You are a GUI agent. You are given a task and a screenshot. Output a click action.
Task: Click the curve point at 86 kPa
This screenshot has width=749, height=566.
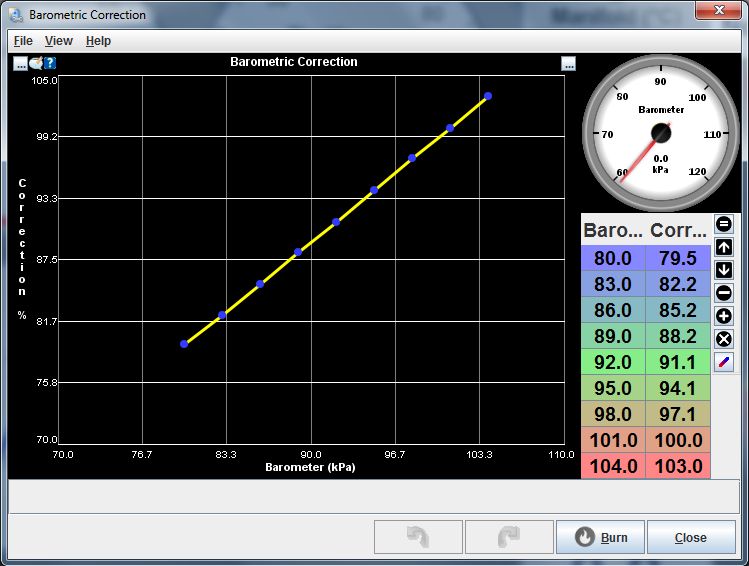coord(260,284)
